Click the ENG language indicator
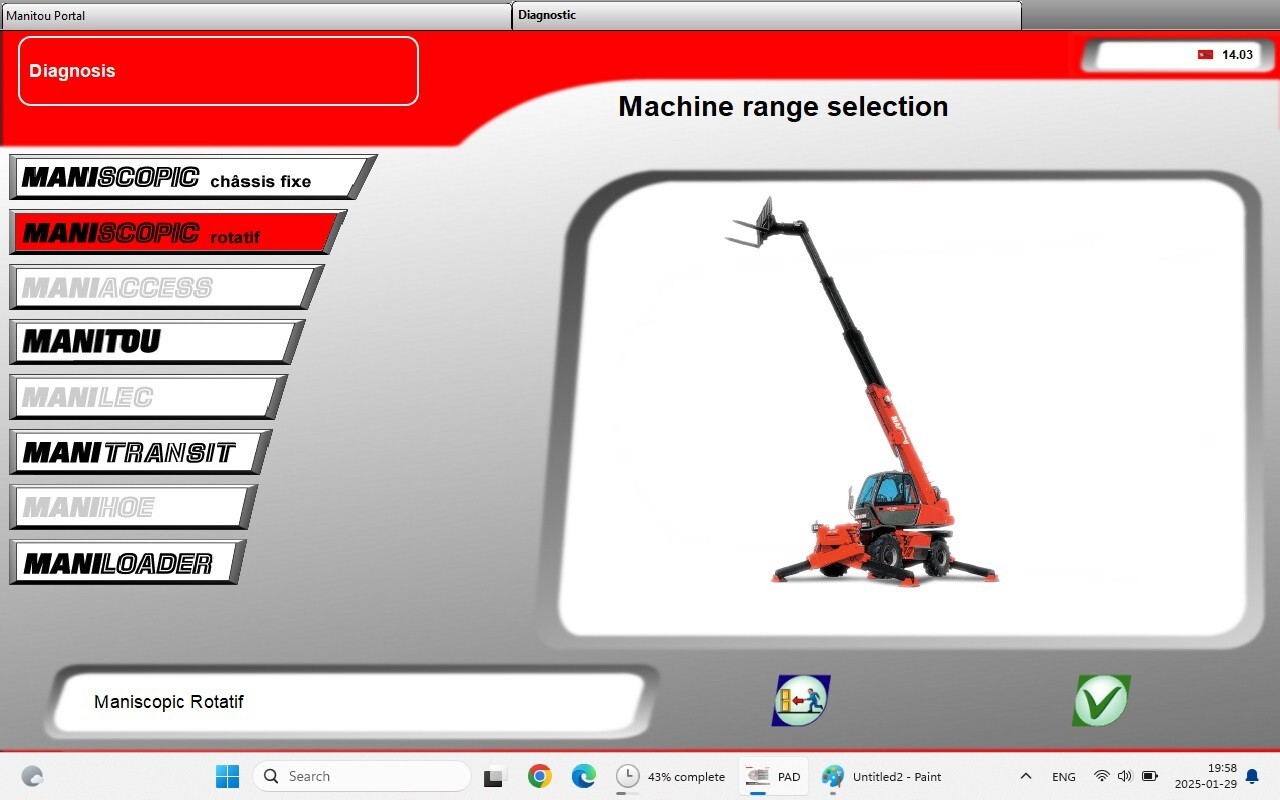1280x800 pixels. 1064,777
